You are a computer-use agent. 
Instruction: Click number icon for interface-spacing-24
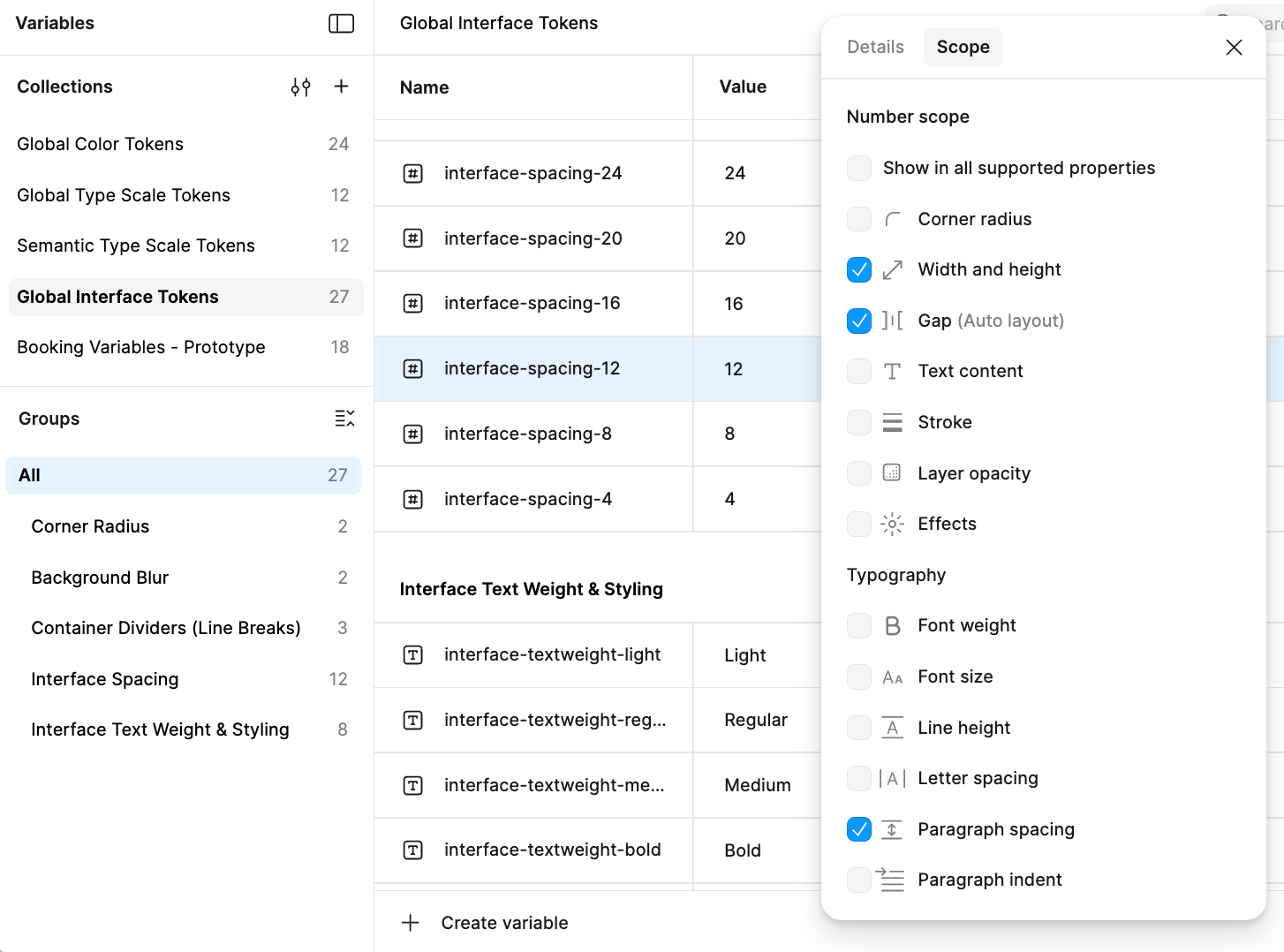click(x=412, y=173)
